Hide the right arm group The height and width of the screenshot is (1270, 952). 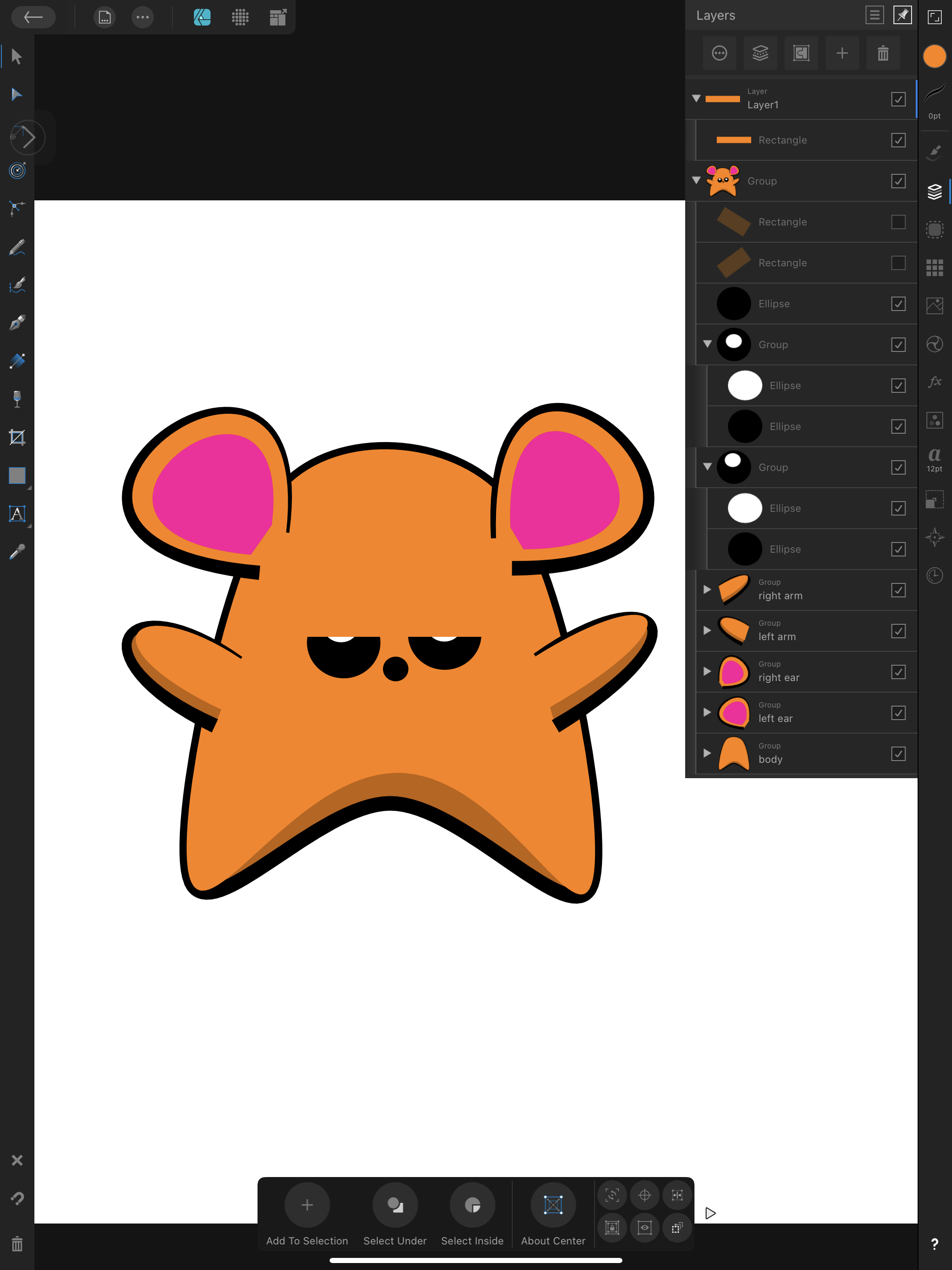pyautogui.click(x=898, y=590)
